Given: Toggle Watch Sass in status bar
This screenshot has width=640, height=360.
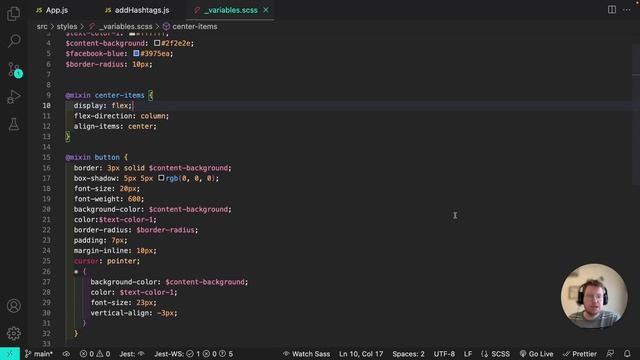Looking at the screenshot, I should coord(306,354).
